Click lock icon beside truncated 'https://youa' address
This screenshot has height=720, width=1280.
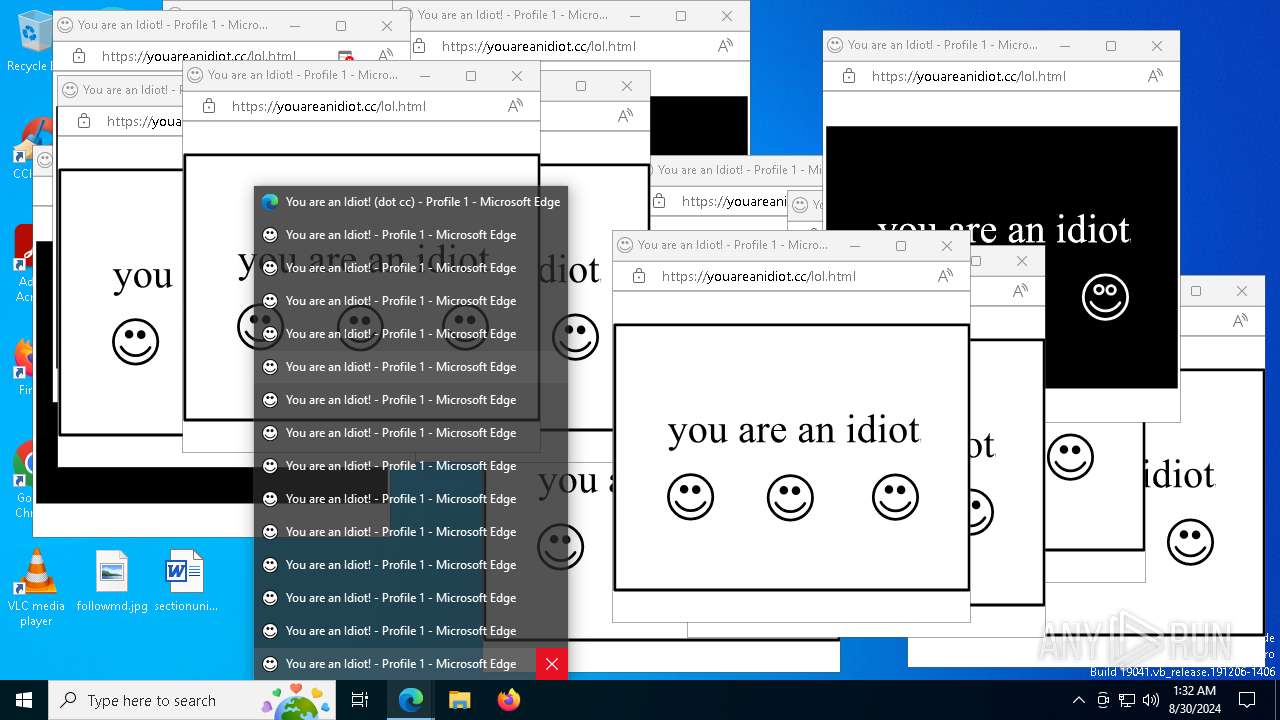coord(84,121)
